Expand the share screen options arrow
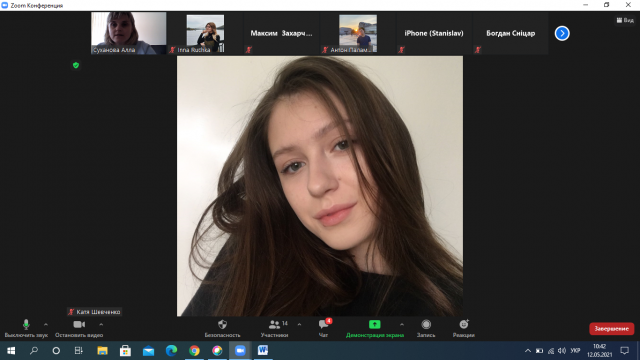 pyautogui.click(x=402, y=324)
